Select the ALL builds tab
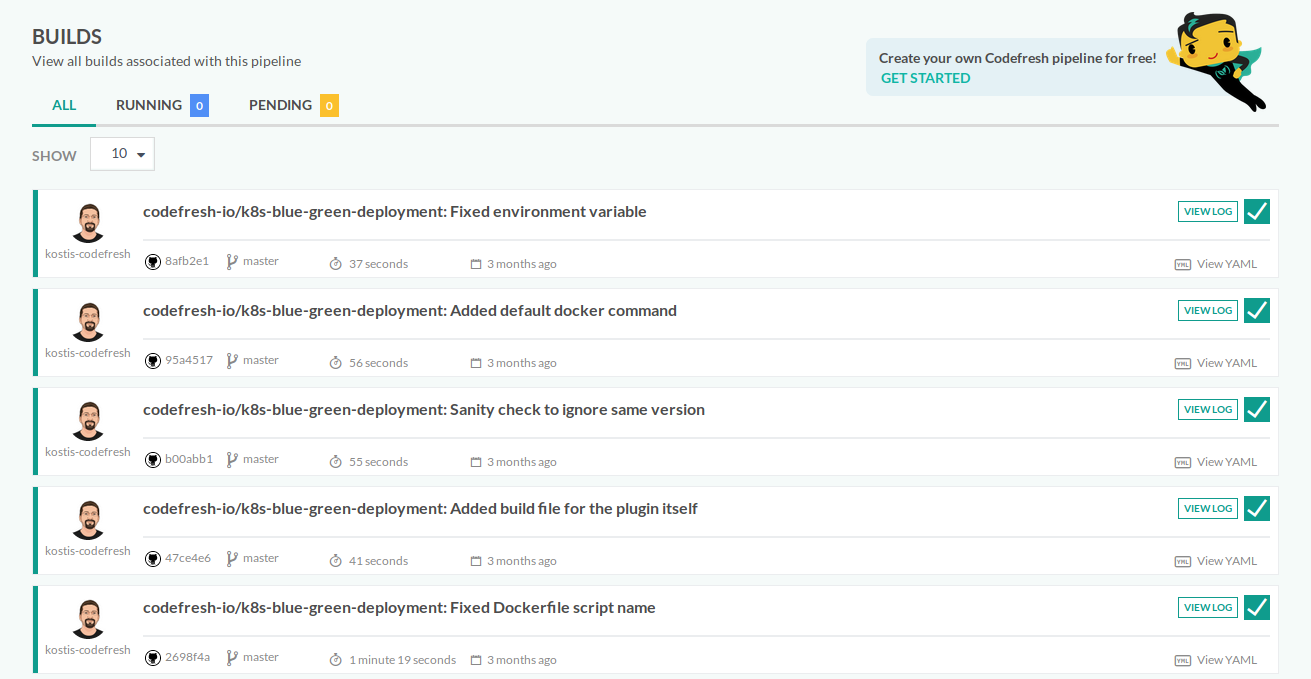Image resolution: width=1311 pixels, height=679 pixels. coord(64,105)
